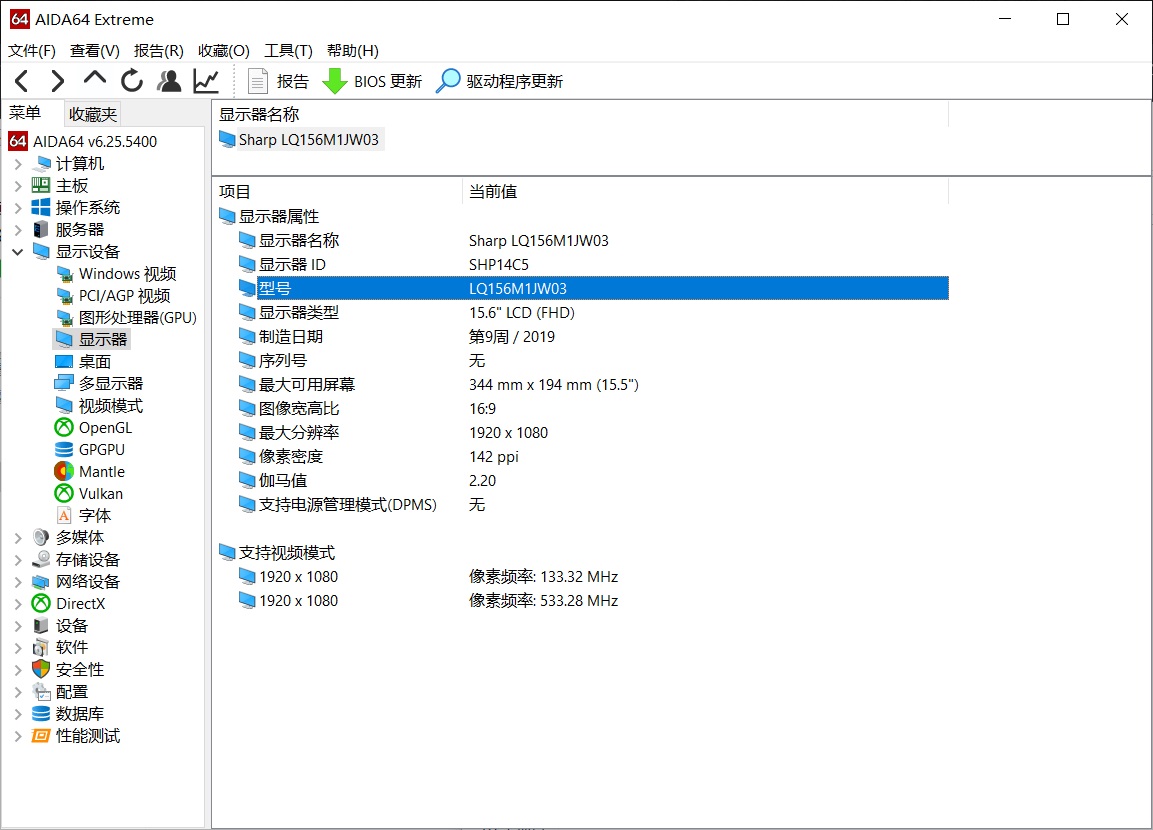The image size is (1153, 830).
Task: Expand the 主板 tree node
Action: [x=18, y=186]
